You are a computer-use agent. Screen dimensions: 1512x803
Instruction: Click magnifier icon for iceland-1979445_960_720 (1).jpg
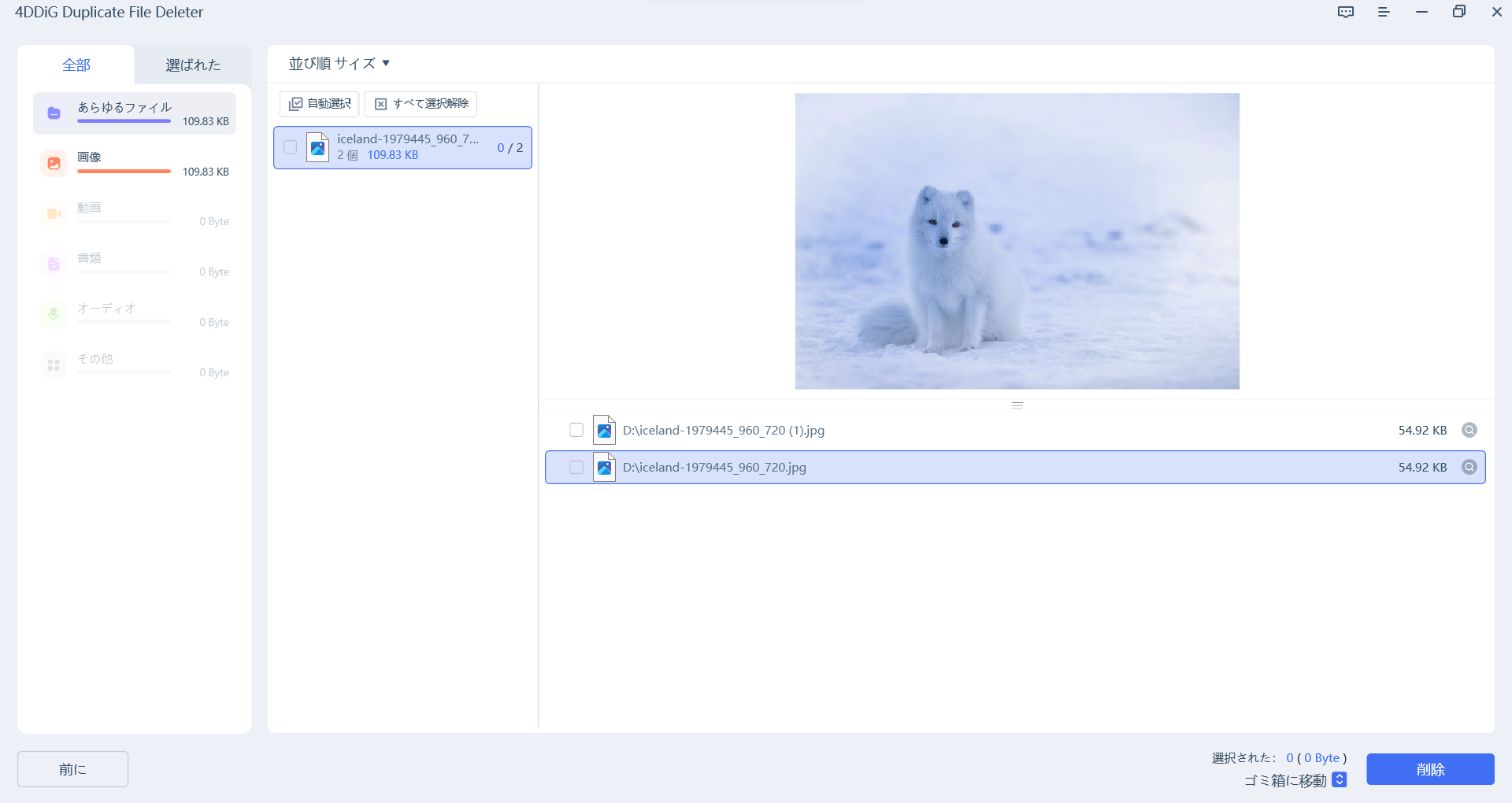click(x=1469, y=430)
